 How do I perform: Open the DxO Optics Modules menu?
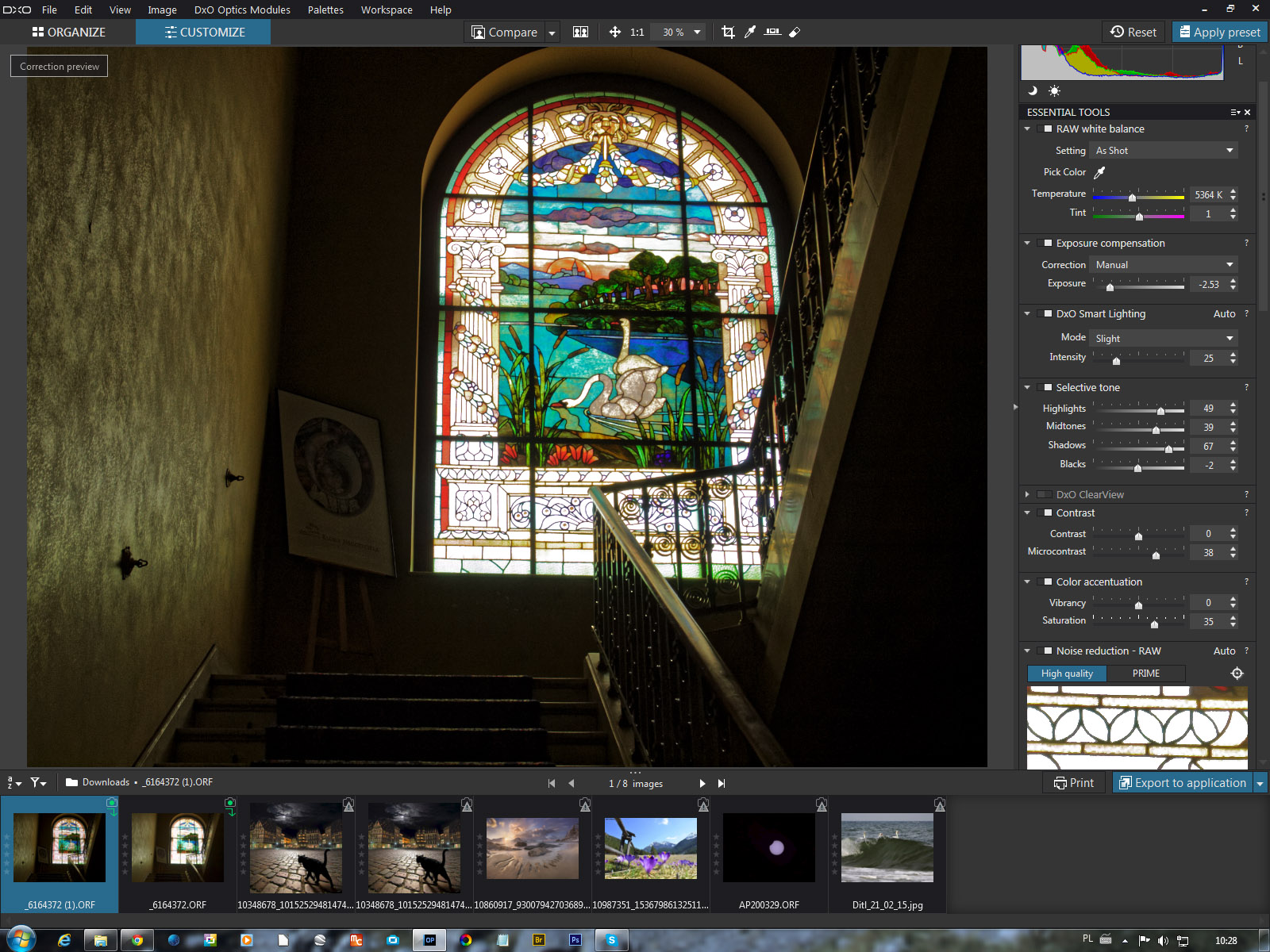[242, 10]
